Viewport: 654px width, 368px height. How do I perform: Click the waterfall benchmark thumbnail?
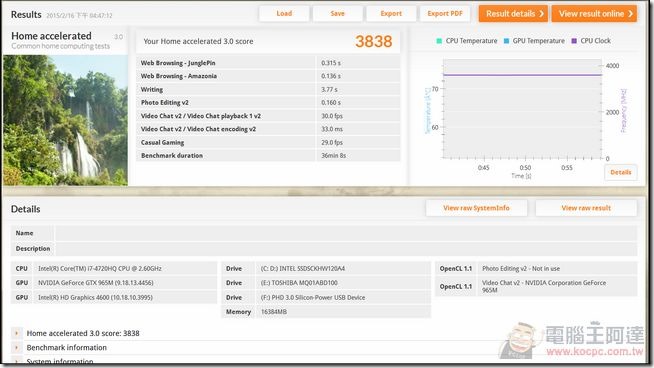(65, 120)
